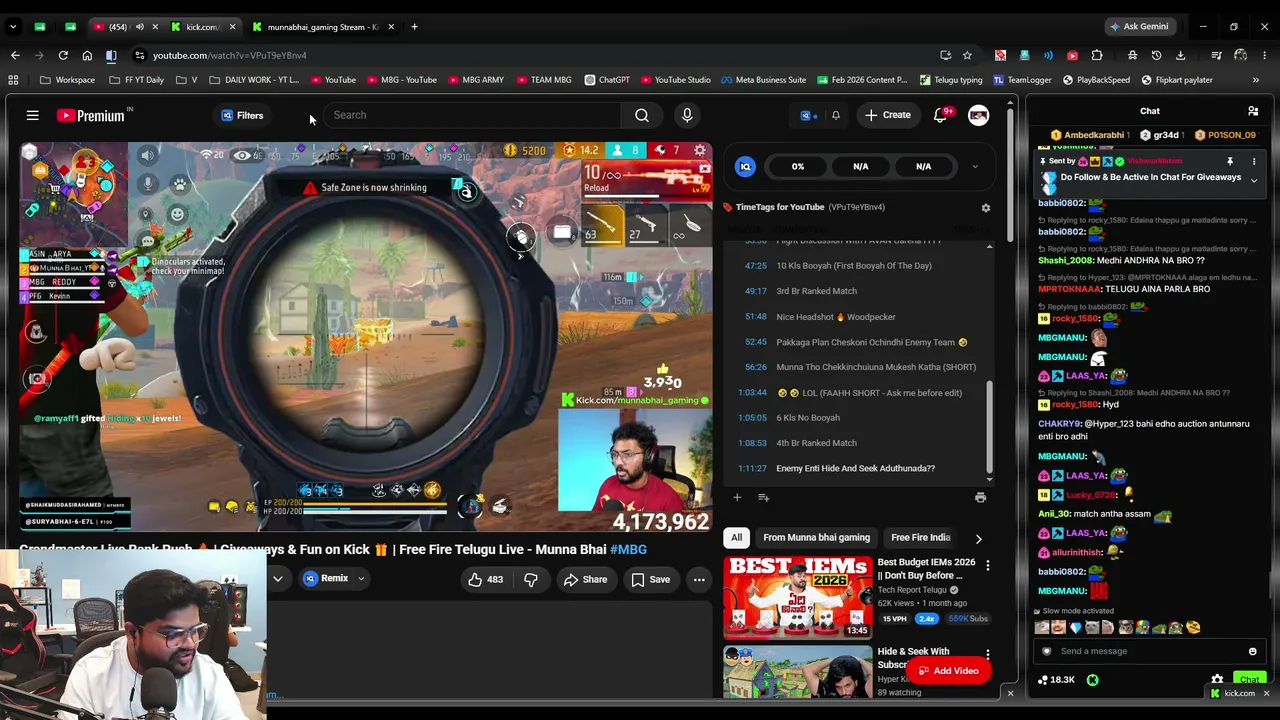Open browser downloads
1280x720 pixels.
(x=1180, y=55)
